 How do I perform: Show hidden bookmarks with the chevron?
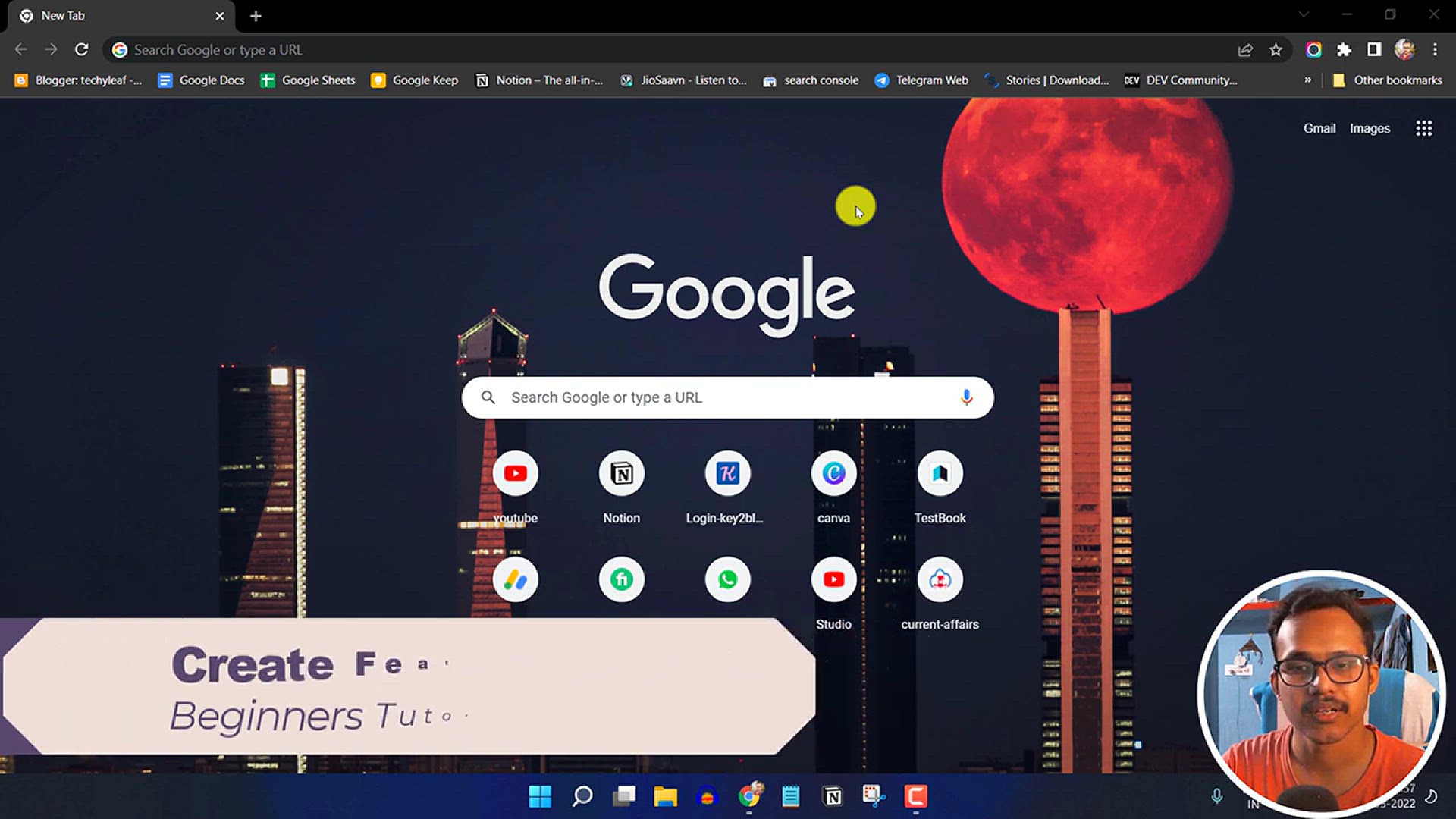pos(1307,80)
